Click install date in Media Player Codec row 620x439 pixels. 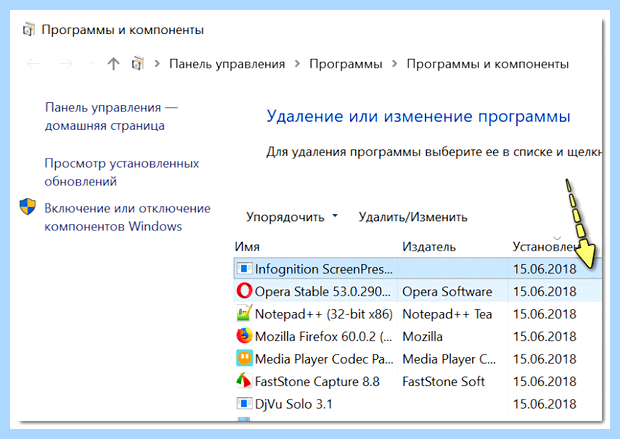pos(544,359)
